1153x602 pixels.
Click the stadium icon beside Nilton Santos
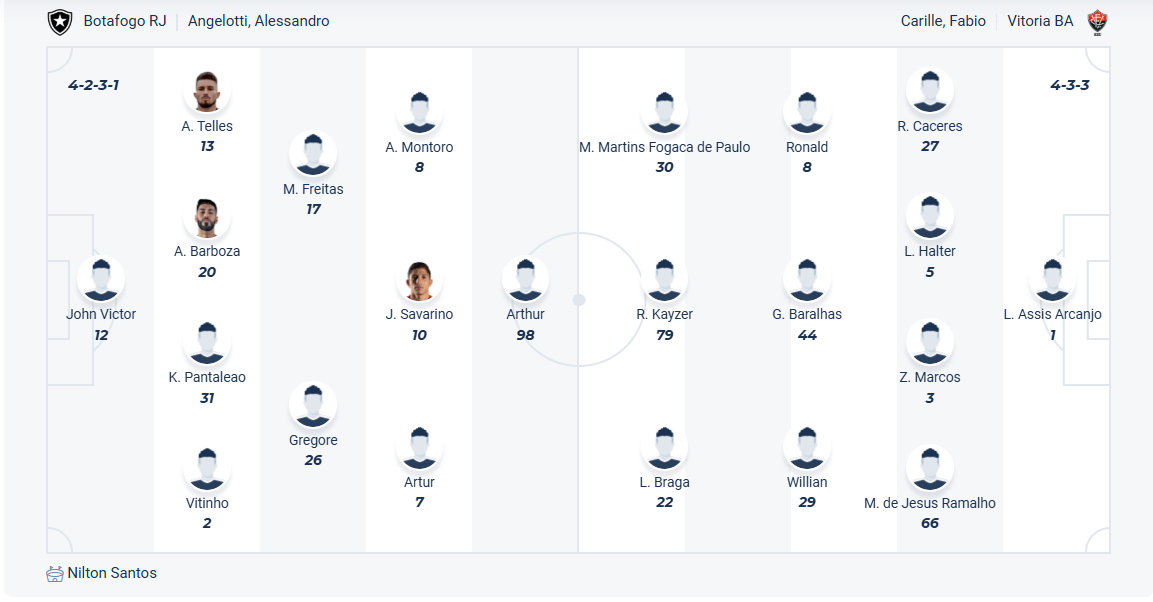(55, 574)
